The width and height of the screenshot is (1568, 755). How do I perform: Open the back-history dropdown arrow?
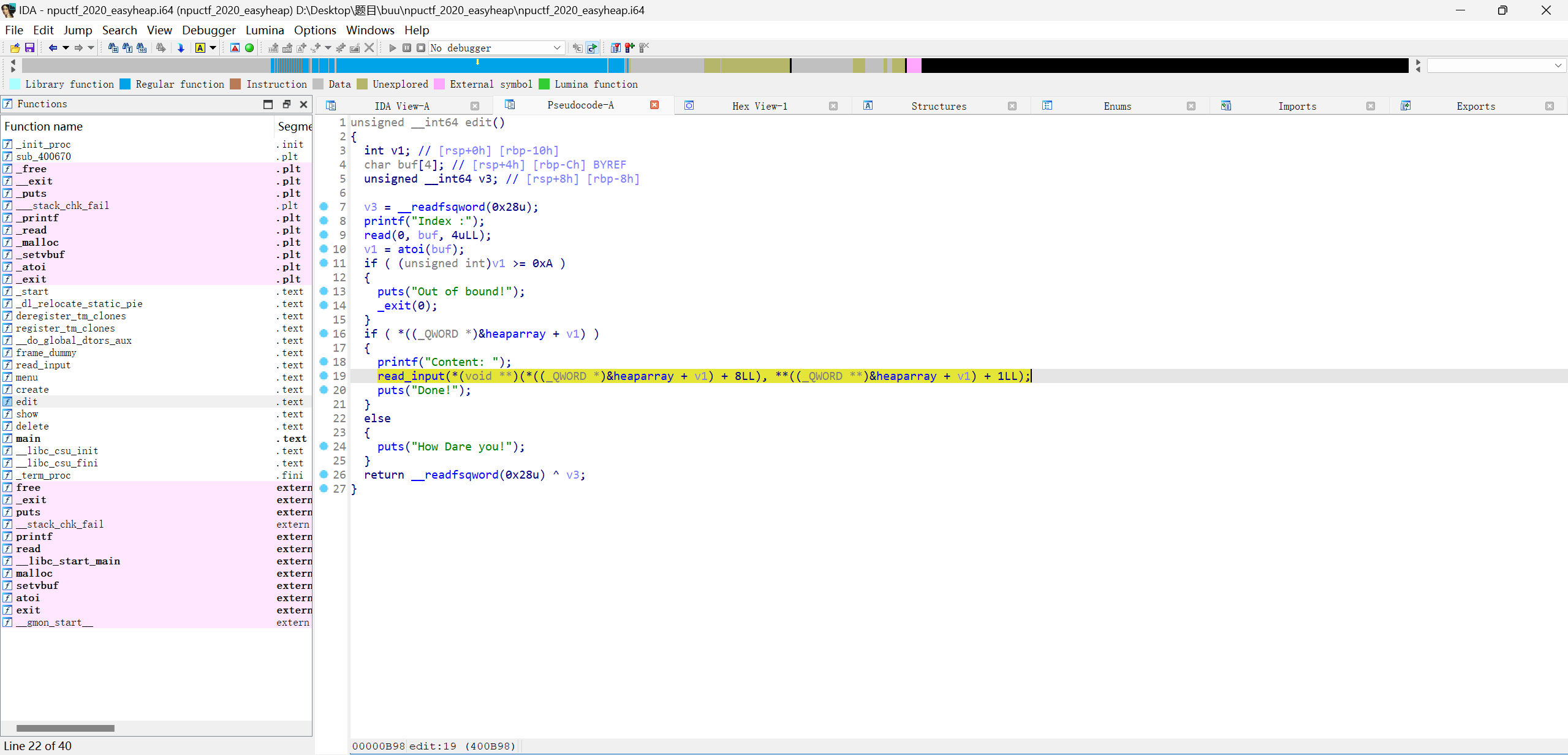point(66,48)
